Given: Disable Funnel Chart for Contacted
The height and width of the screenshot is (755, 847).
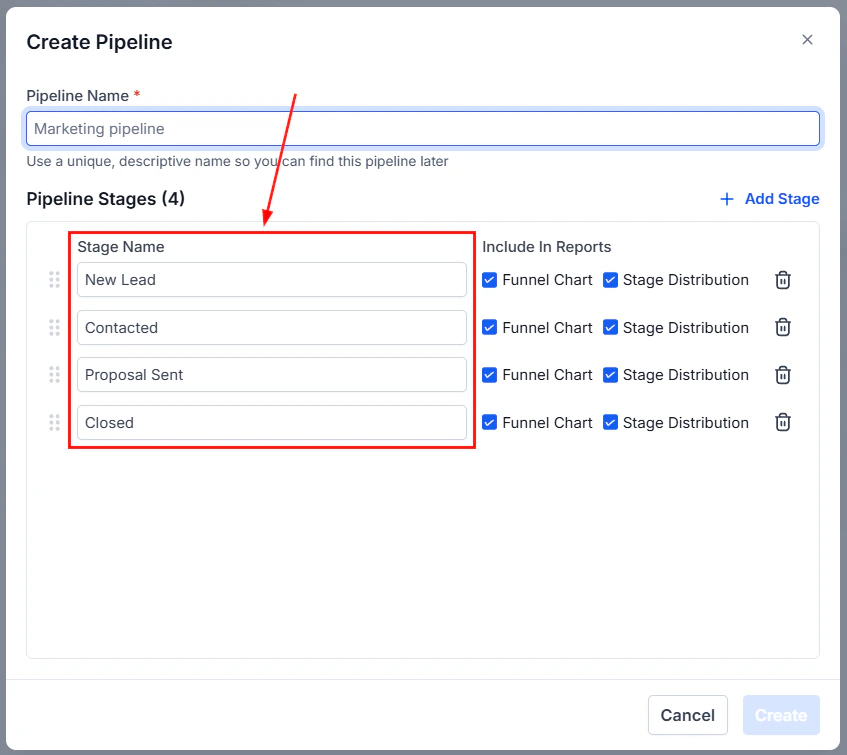Looking at the screenshot, I should point(489,327).
